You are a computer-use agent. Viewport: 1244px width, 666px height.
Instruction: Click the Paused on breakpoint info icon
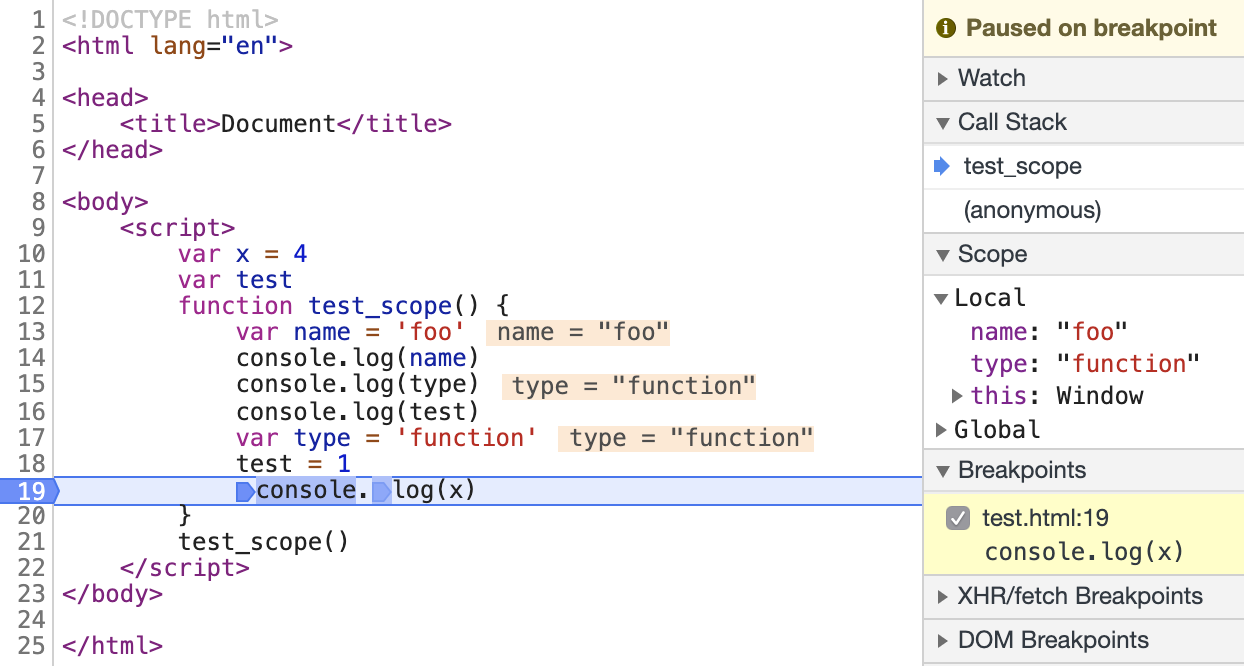(945, 28)
